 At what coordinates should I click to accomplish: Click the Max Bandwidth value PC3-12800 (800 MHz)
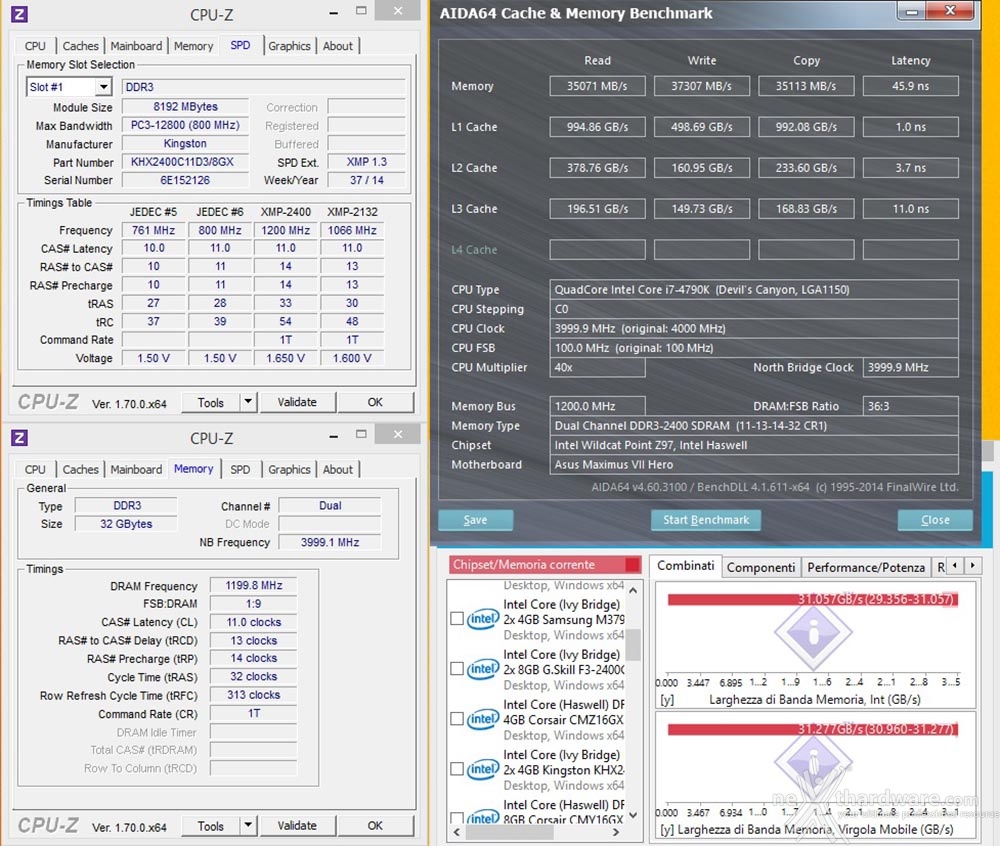[x=185, y=125]
